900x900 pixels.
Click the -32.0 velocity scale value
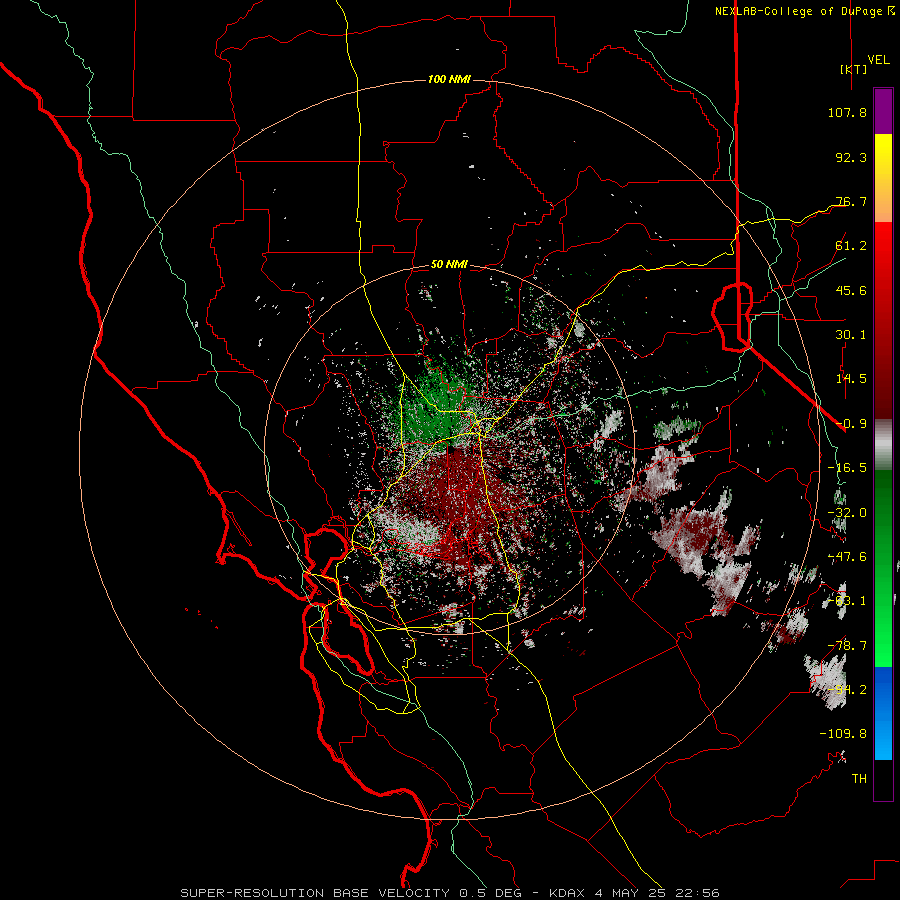click(847, 513)
